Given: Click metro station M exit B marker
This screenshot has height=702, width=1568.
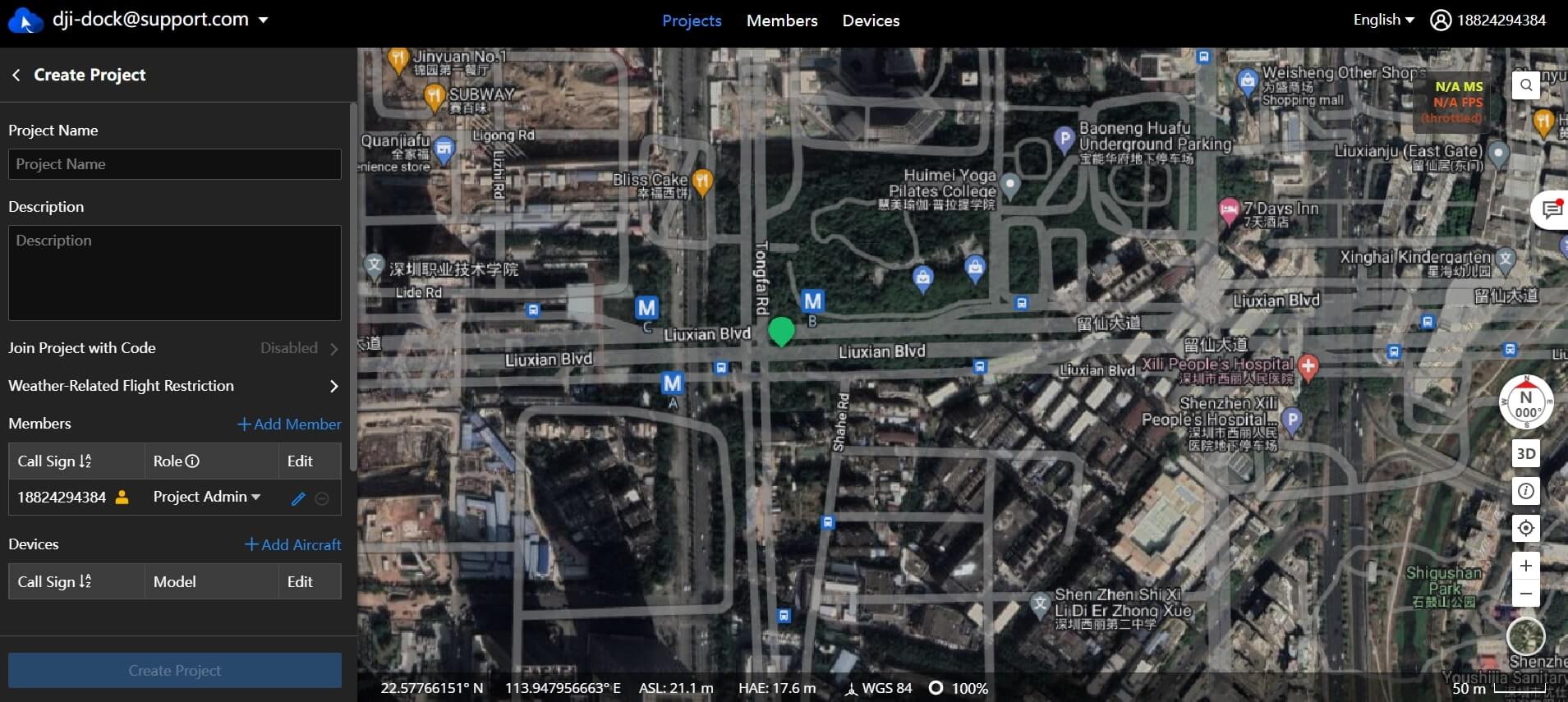Looking at the screenshot, I should pyautogui.click(x=812, y=301).
